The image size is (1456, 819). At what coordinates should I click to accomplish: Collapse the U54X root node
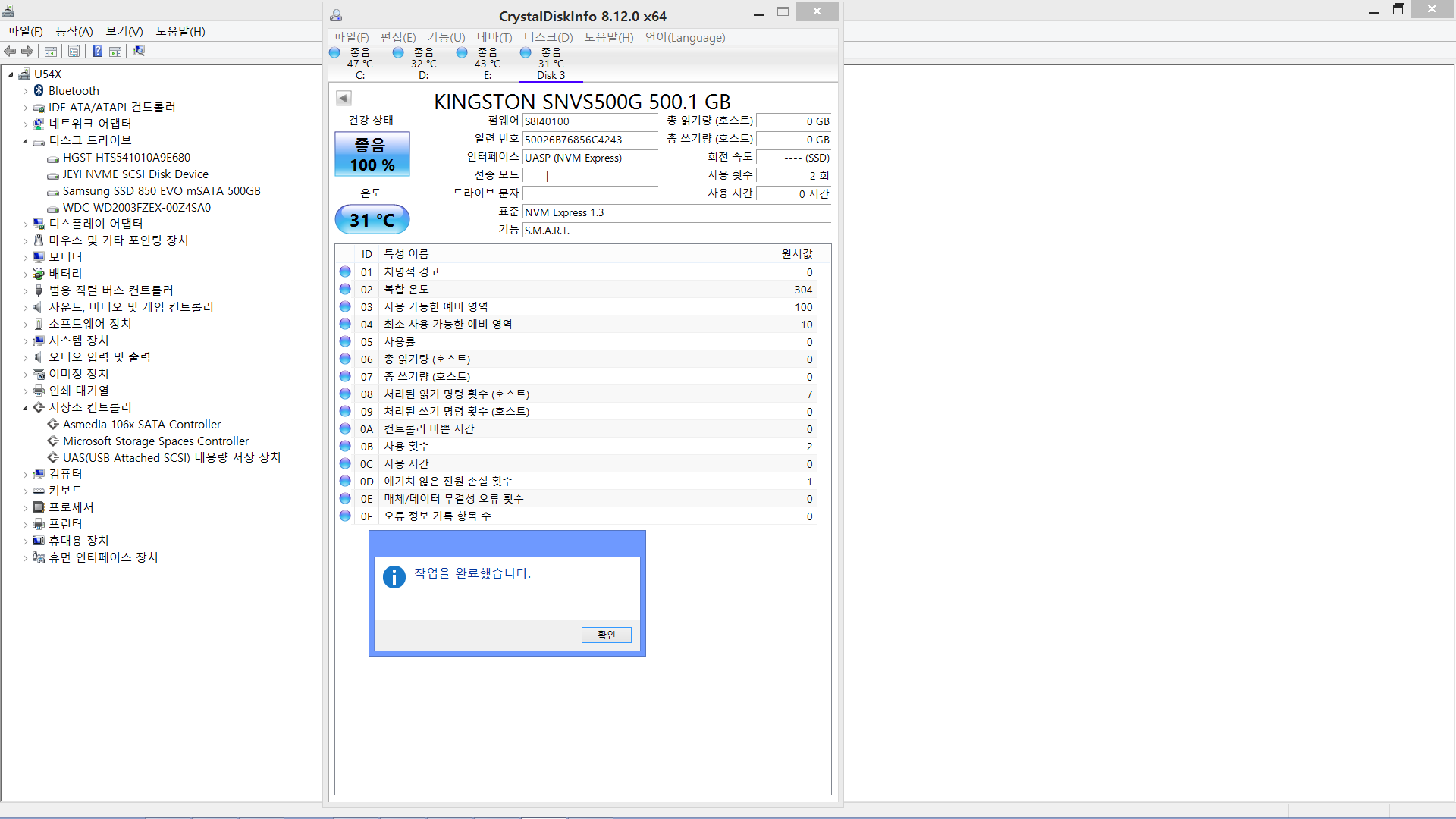click(x=11, y=74)
